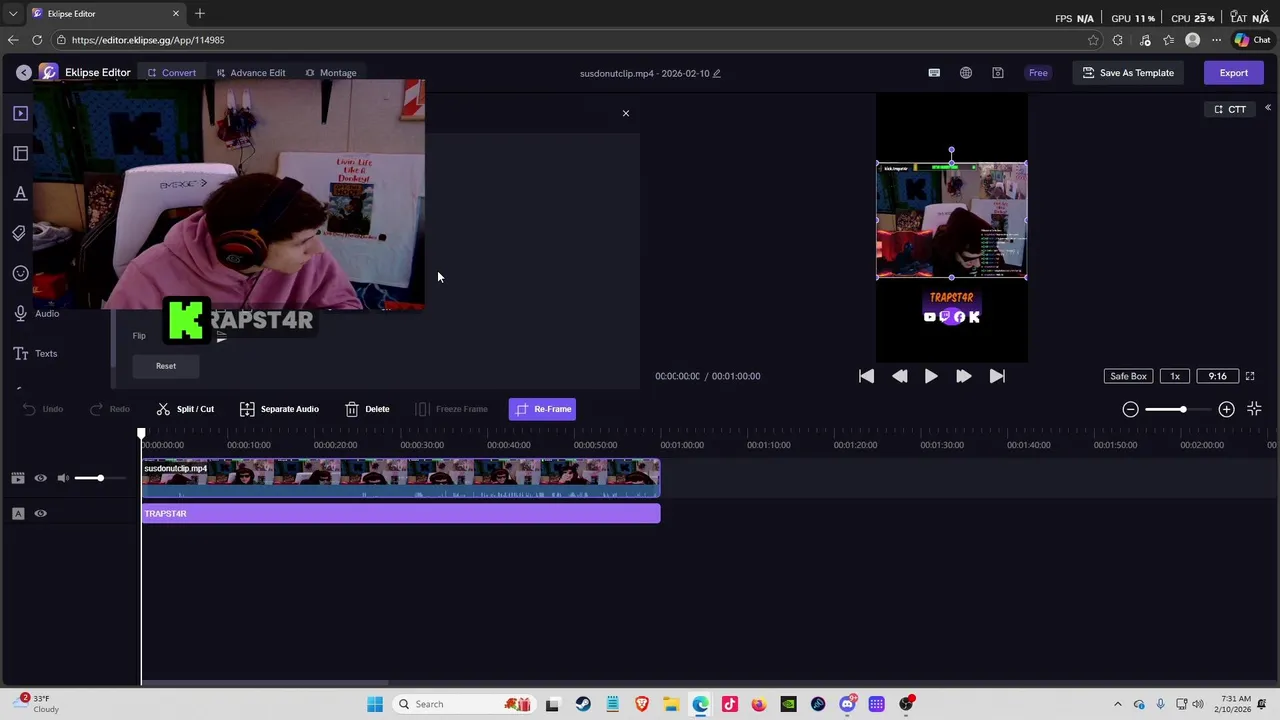Click the text track A icon
This screenshot has width=1280, height=720.
click(18, 513)
